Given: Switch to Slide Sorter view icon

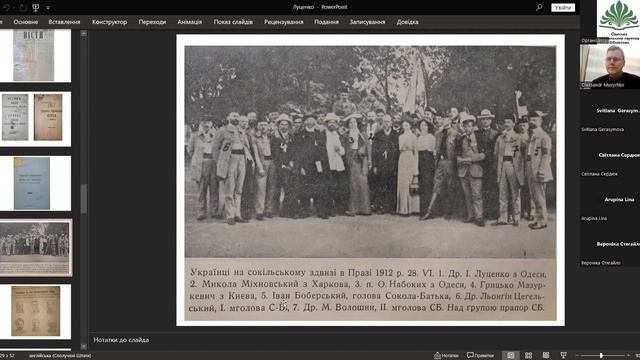Looking at the screenshot, I should point(528,356).
